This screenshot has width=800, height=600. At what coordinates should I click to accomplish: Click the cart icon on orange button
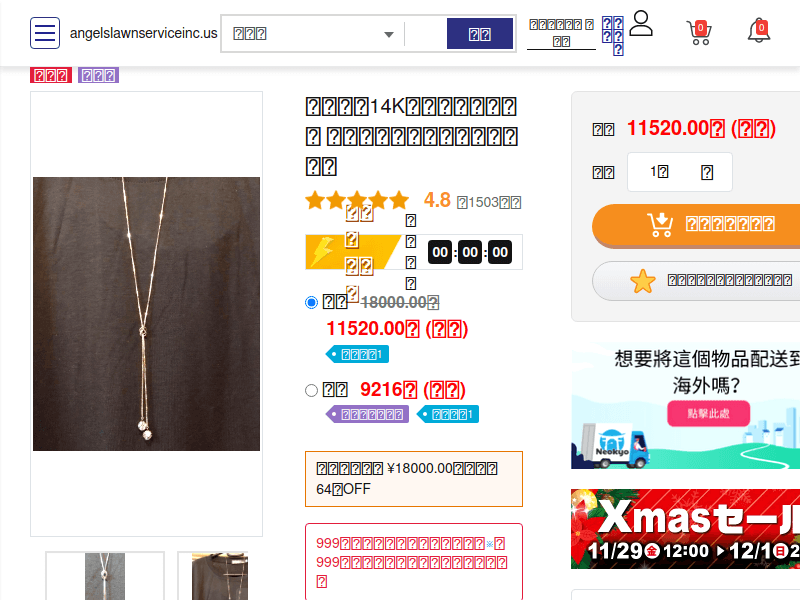660,224
